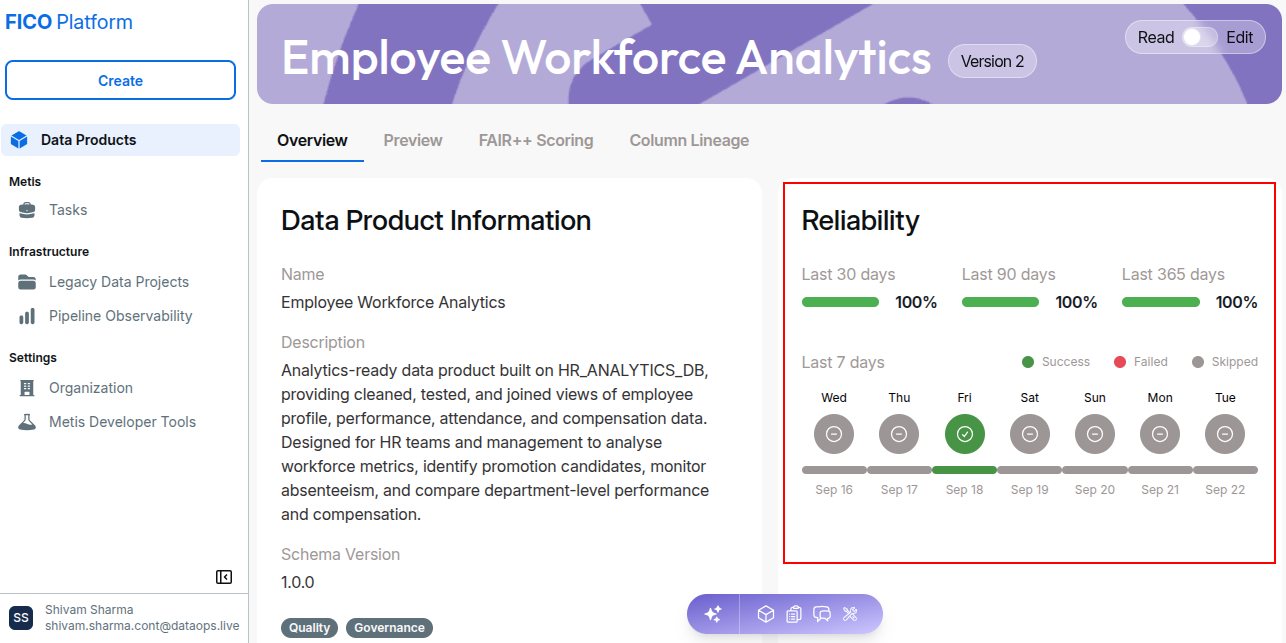Click Wednesday's skipped status circle
Viewport: 1286px width, 643px height.
(x=834, y=434)
